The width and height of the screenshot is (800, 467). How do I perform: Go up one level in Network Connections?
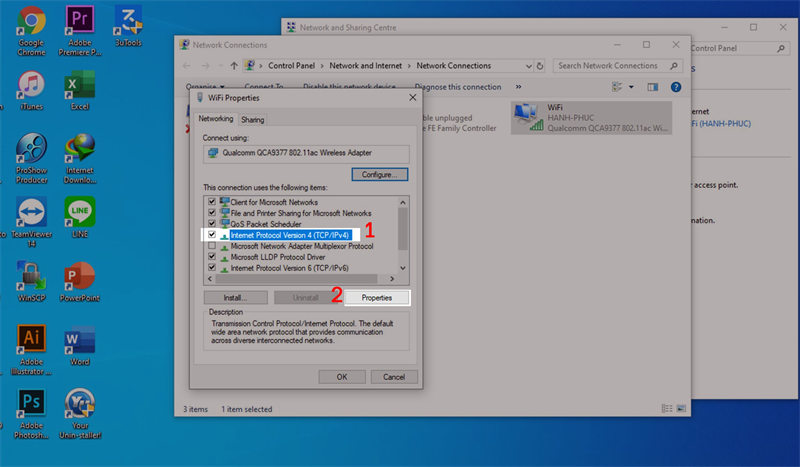(234, 66)
